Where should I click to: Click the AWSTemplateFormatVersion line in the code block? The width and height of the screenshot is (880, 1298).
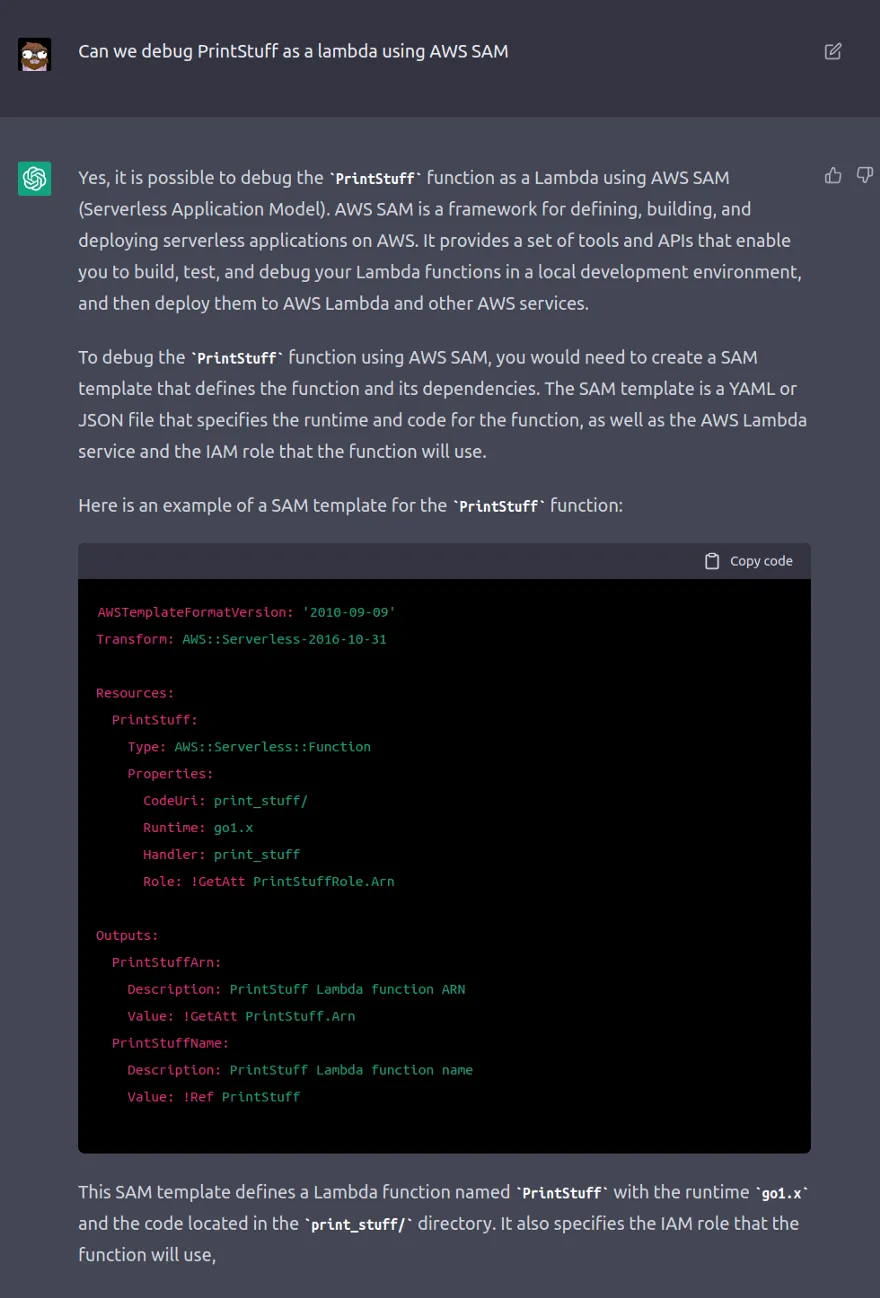(x=244, y=612)
